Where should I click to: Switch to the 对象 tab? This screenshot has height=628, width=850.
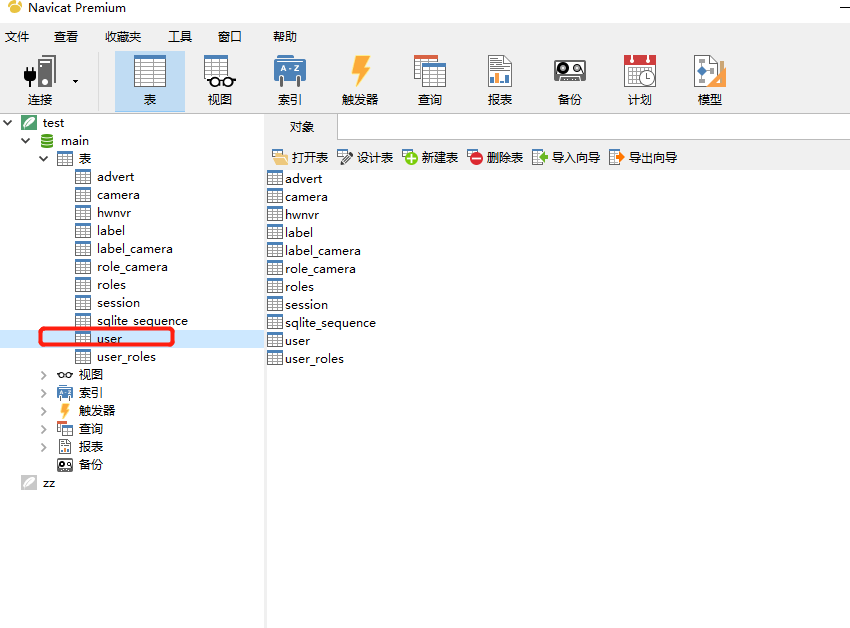[300, 127]
